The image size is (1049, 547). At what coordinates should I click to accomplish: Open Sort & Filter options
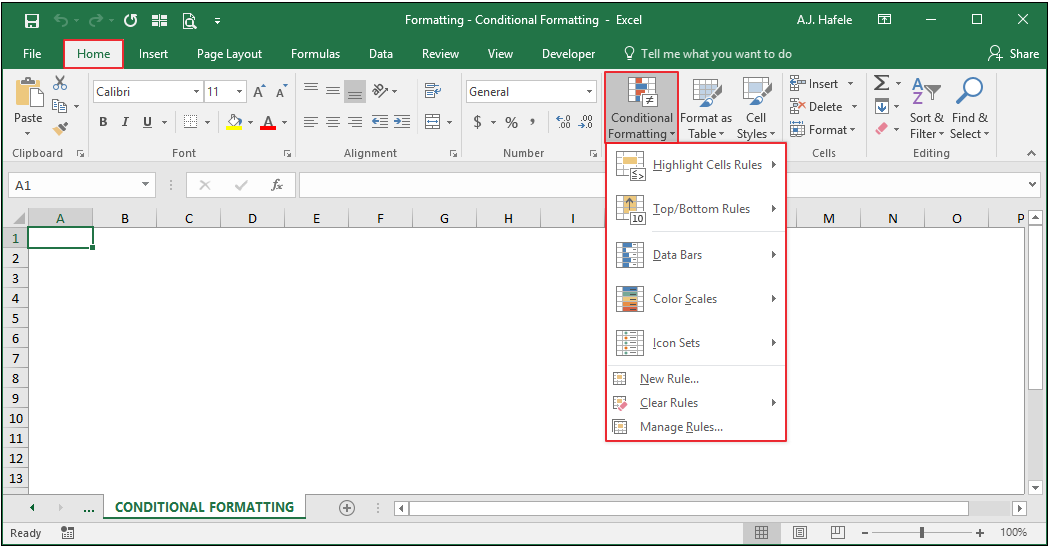pyautogui.click(x=927, y=108)
